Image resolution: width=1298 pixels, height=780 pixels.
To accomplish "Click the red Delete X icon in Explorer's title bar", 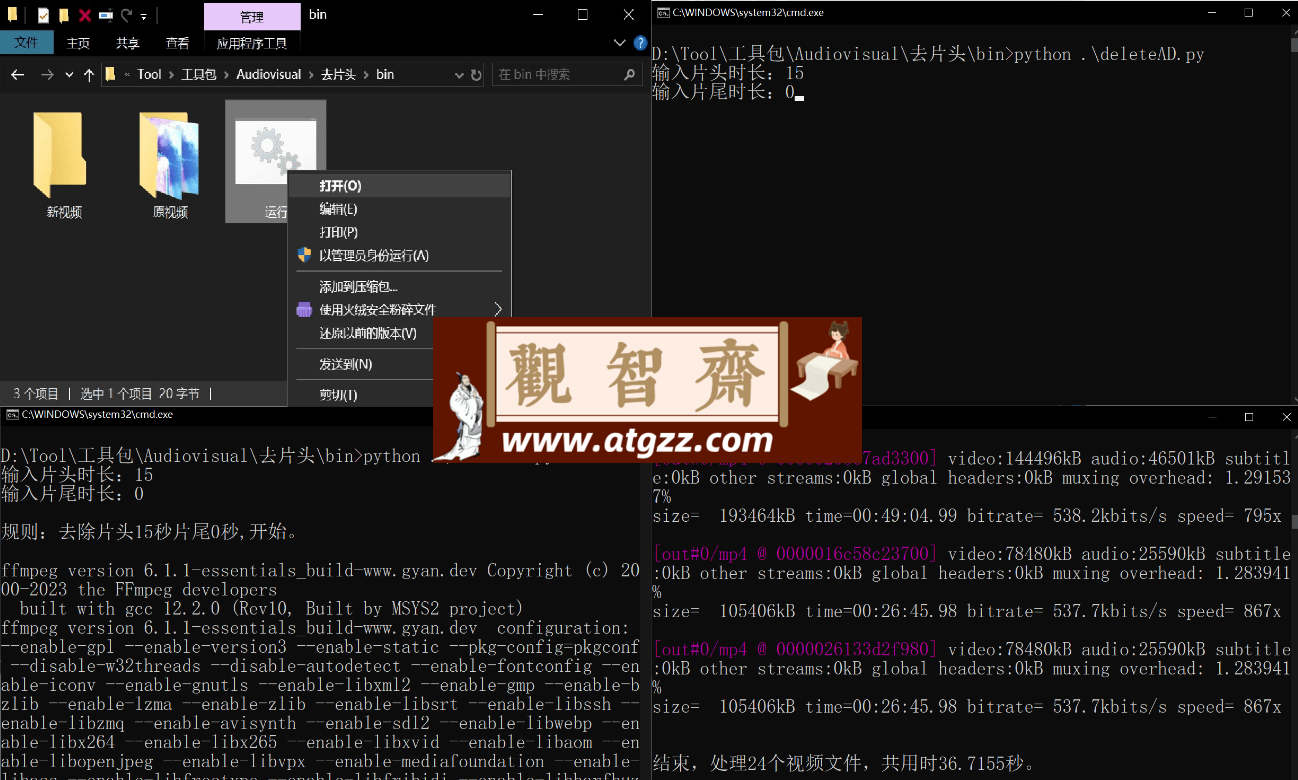I will (85, 15).
